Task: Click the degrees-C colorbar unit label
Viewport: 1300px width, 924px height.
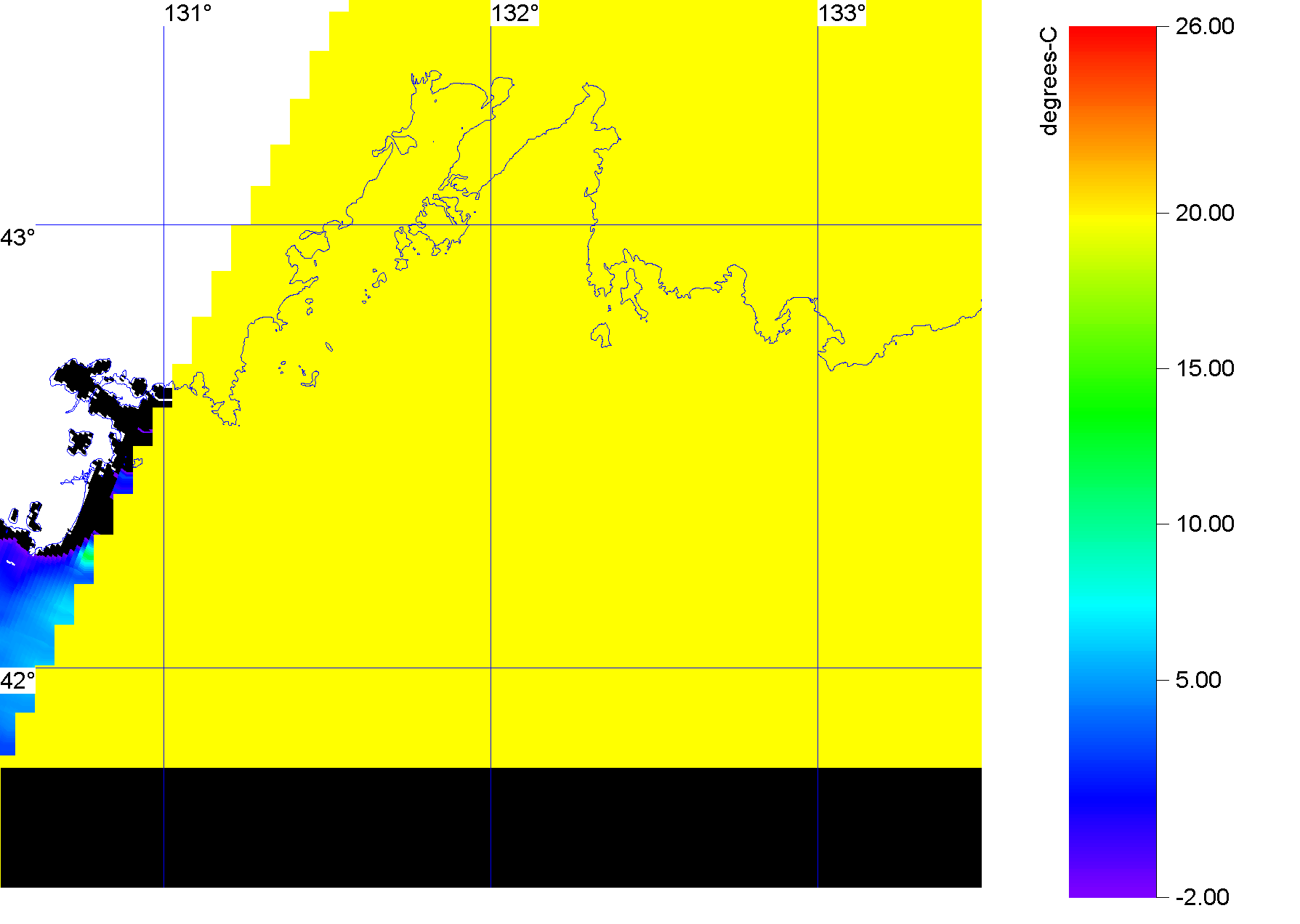Action: click(x=1049, y=81)
